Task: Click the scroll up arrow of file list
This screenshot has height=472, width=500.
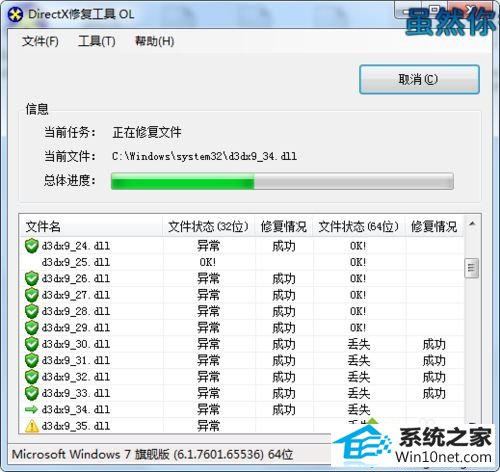Action: pos(472,224)
